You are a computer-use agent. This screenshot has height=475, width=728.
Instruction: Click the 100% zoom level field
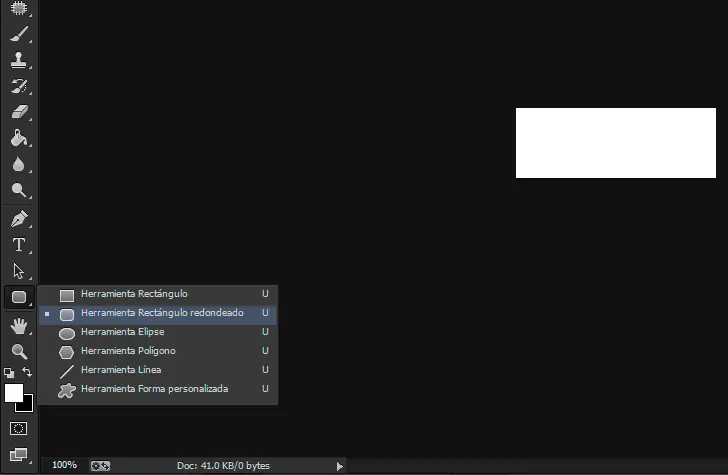coord(64,465)
